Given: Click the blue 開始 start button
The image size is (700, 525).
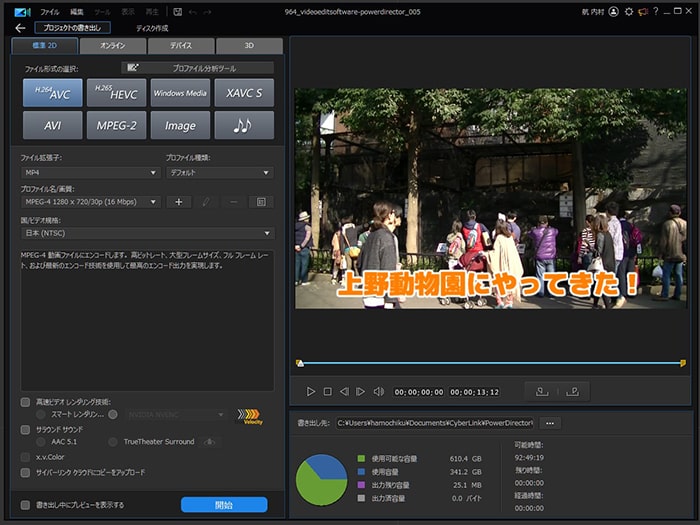Looking at the screenshot, I should [x=224, y=505].
